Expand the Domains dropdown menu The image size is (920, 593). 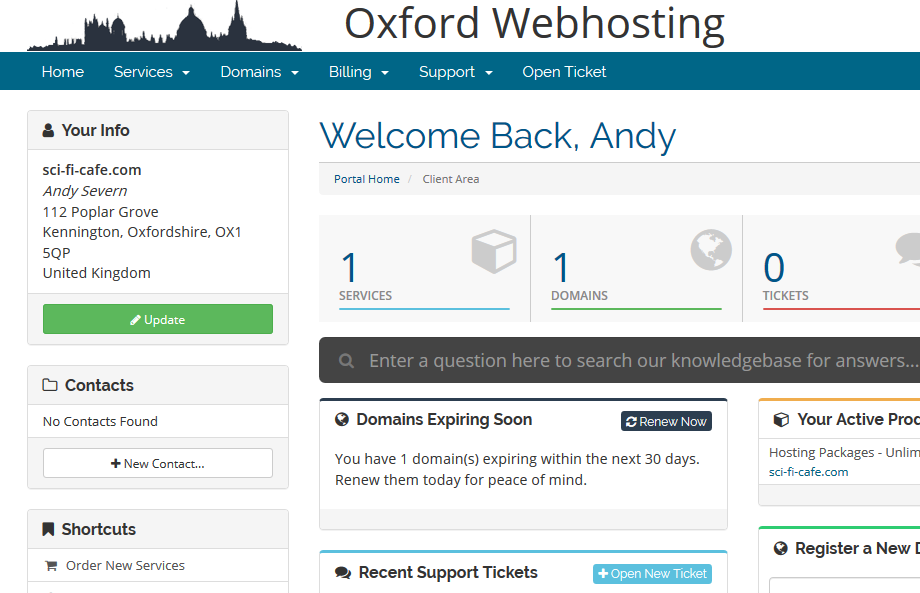coord(260,72)
